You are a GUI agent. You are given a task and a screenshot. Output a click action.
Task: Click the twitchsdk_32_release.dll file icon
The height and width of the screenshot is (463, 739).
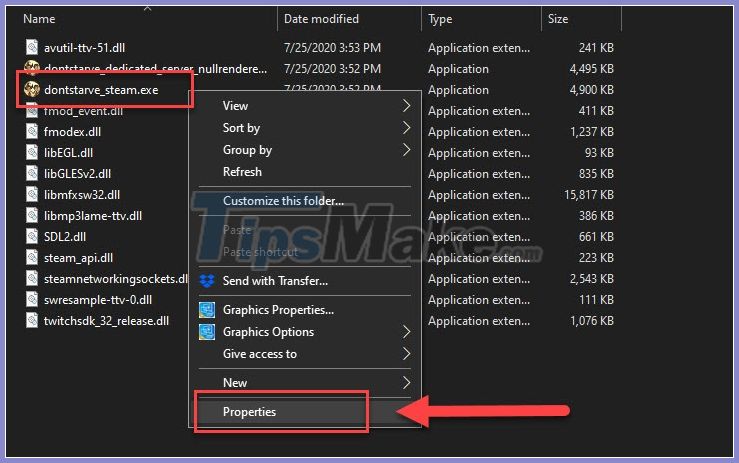[x=32, y=321]
